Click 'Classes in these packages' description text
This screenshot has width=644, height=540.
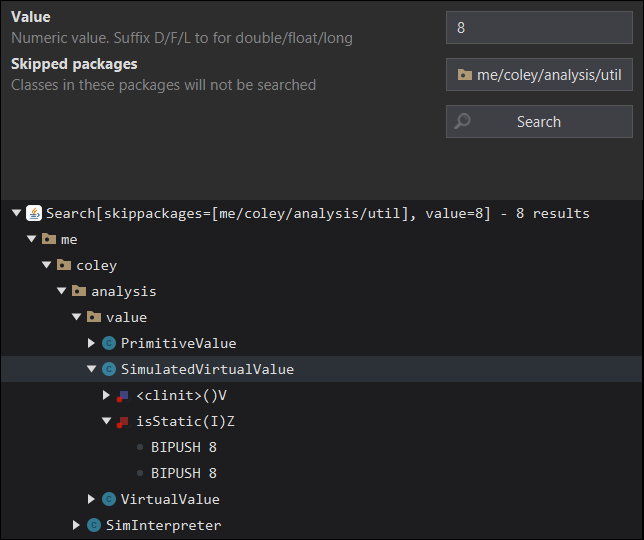coord(163,85)
